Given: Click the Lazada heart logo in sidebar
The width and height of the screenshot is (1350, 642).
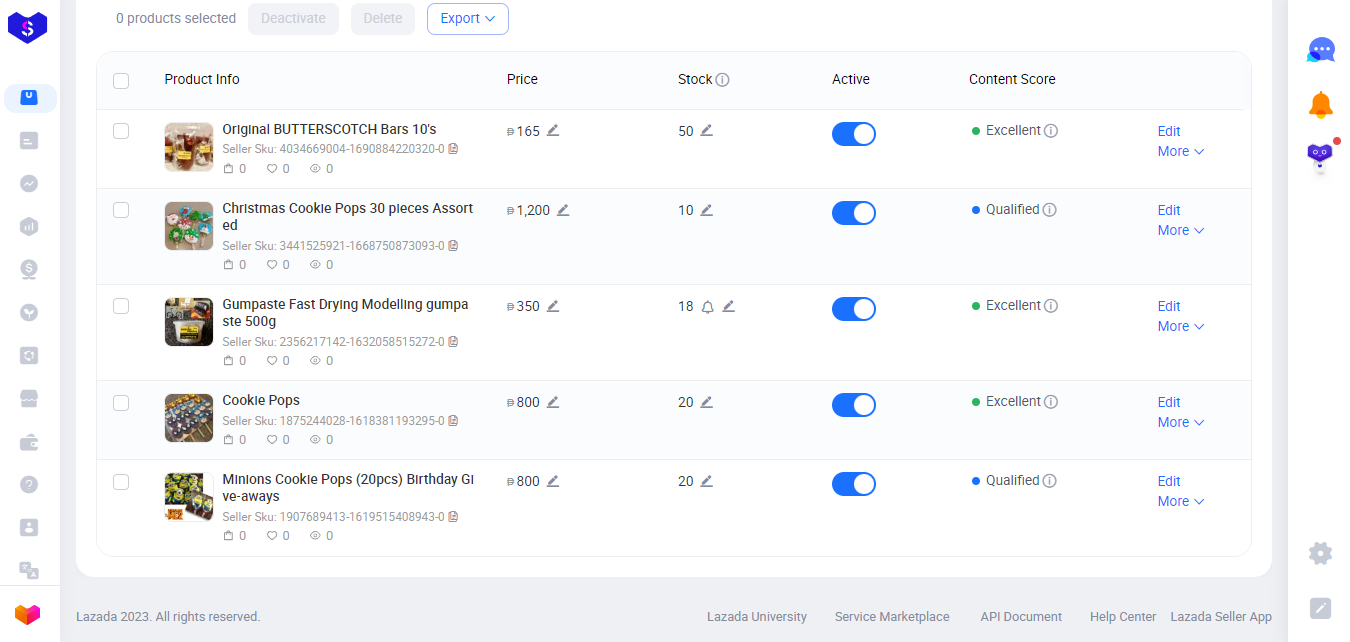Looking at the screenshot, I should pyautogui.click(x=28, y=614).
